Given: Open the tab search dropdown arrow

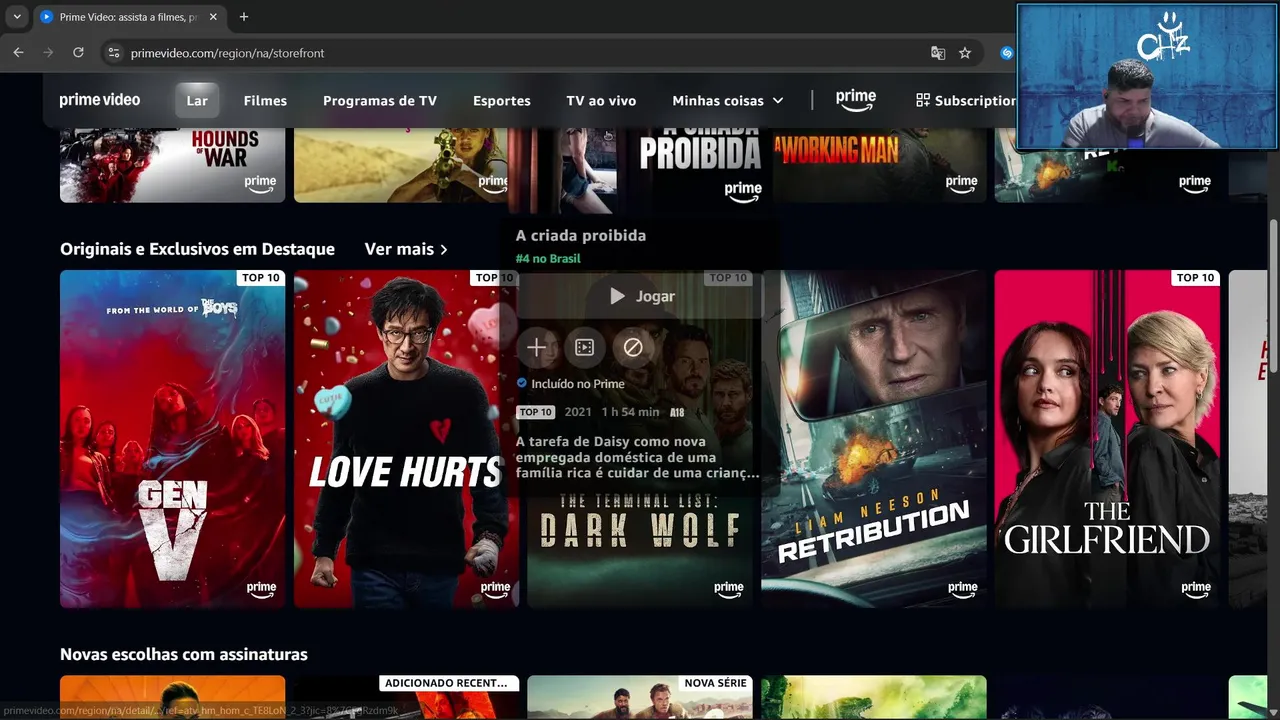Looking at the screenshot, I should (x=17, y=17).
